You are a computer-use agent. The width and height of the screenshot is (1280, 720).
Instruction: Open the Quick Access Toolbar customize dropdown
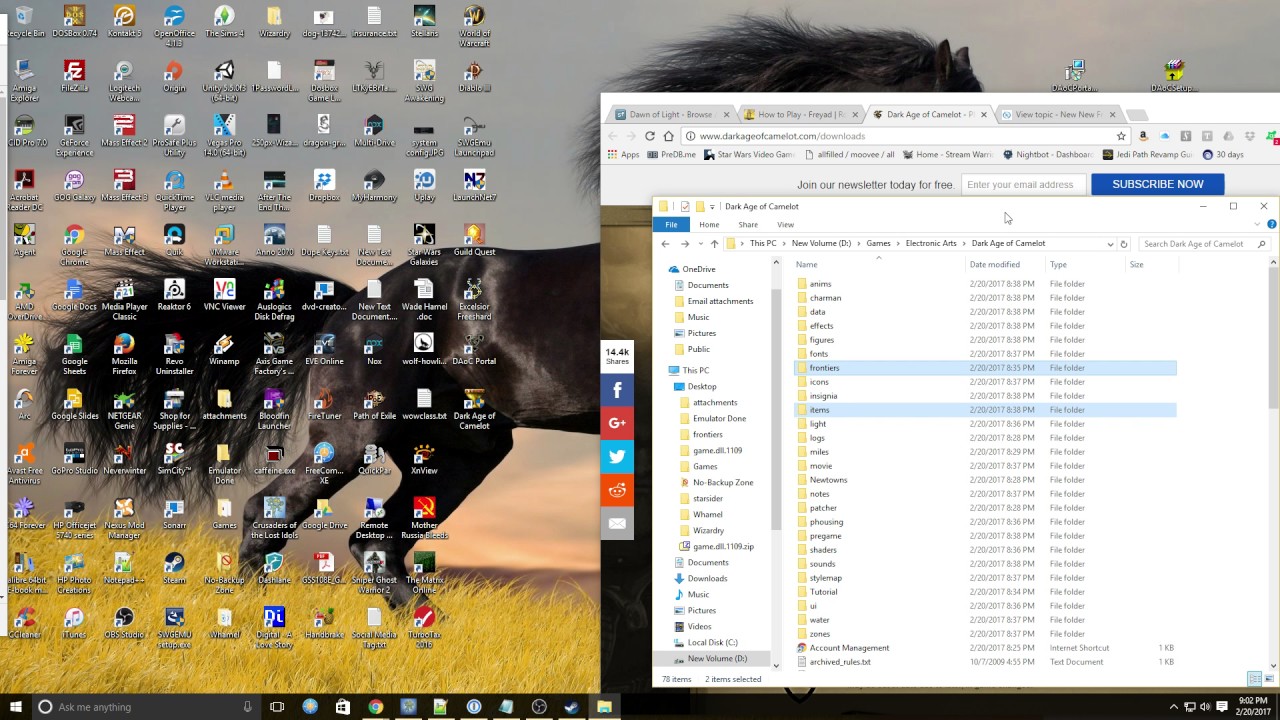coord(712,207)
